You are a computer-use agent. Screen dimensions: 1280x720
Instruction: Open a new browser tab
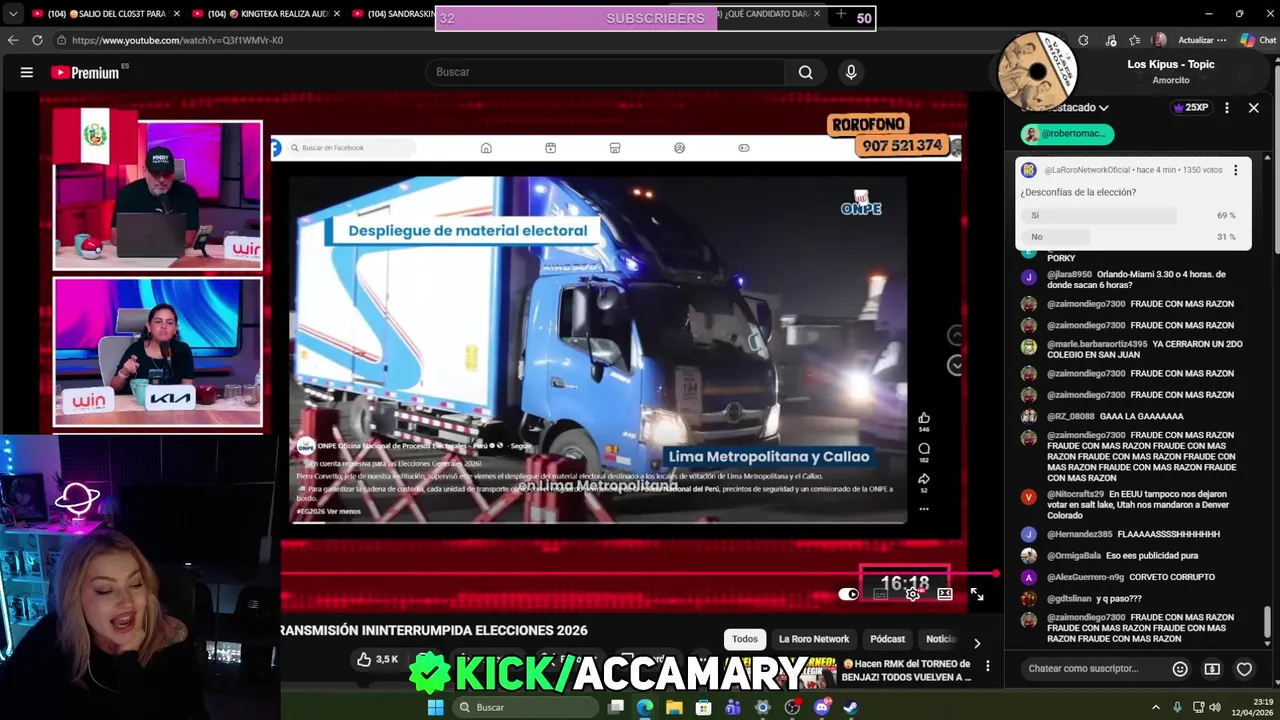(x=841, y=14)
